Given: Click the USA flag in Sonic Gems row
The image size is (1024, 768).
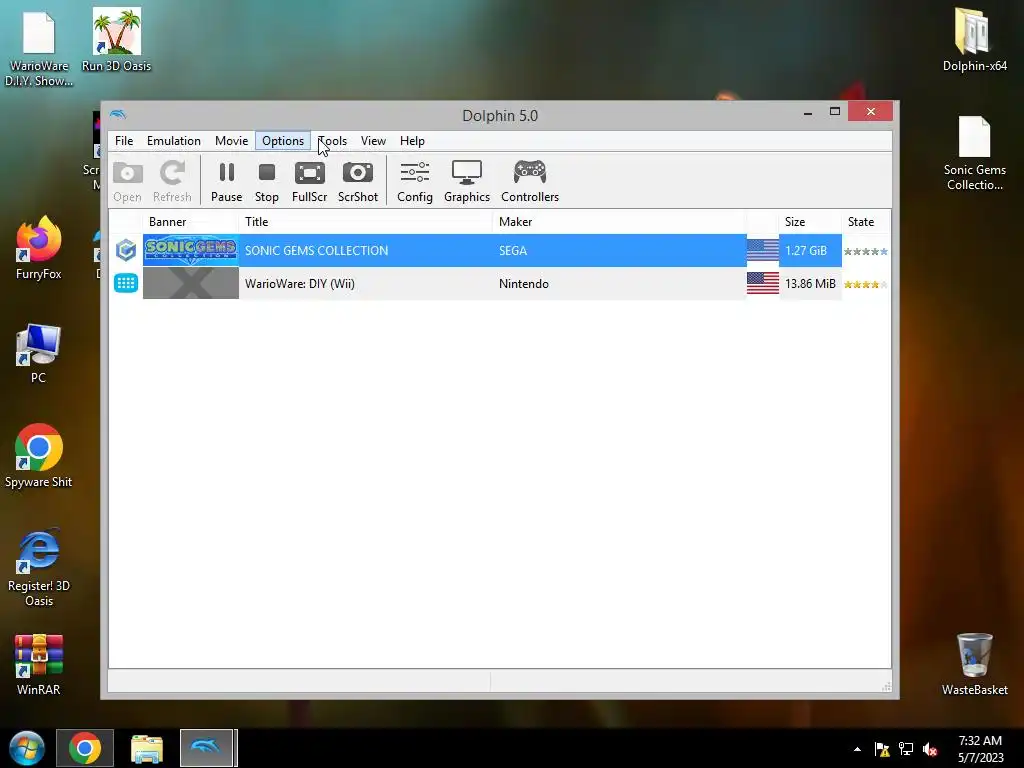Looking at the screenshot, I should tap(763, 251).
